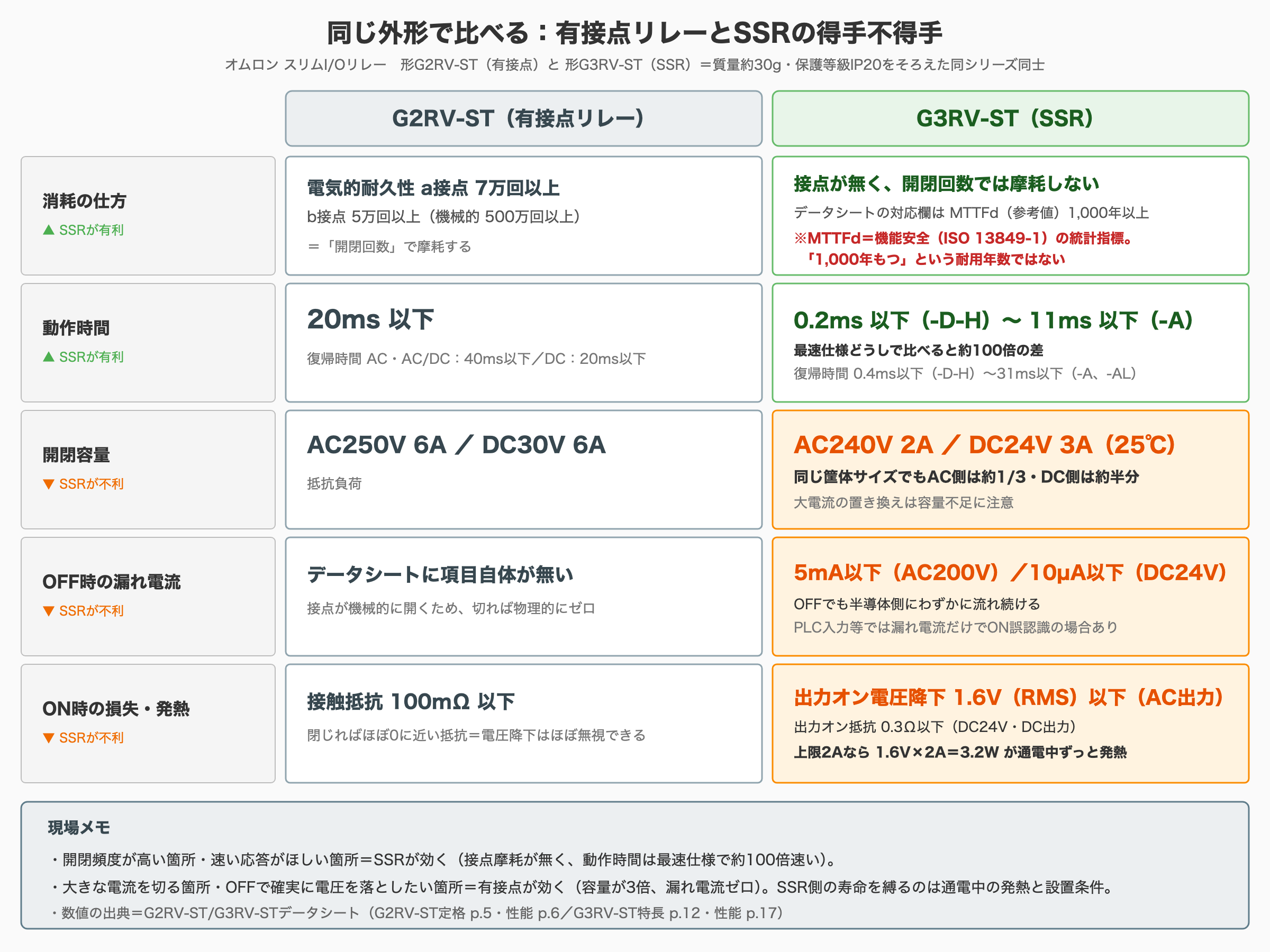Click AC250V 6A ／ DC30V 6A value
1270x952 pixels.
pyautogui.click(x=457, y=445)
